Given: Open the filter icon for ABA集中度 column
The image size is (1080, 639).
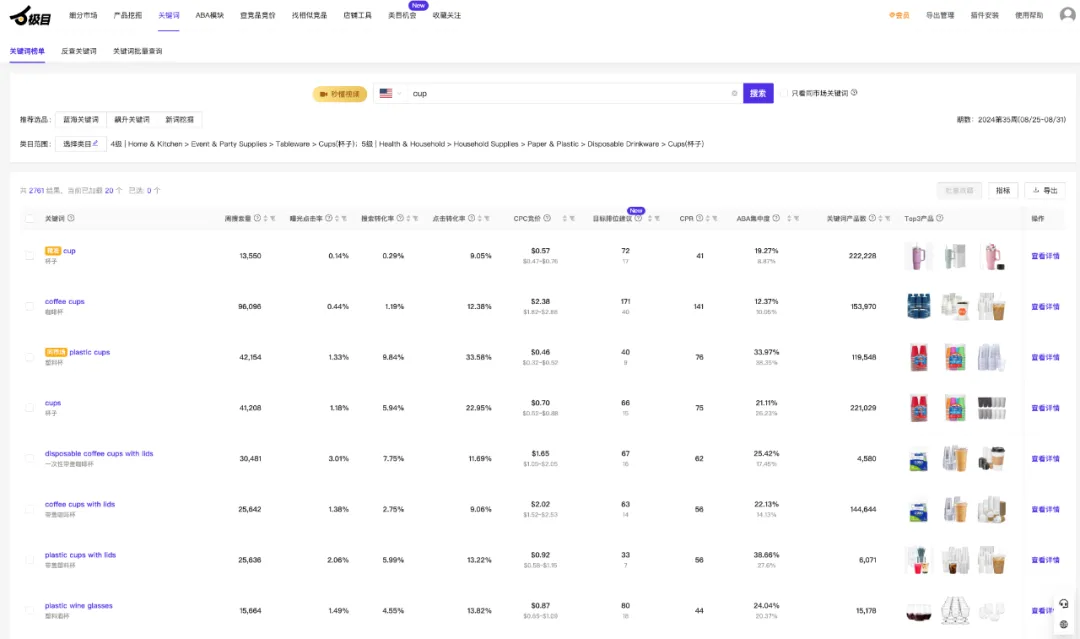Looking at the screenshot, I should [796, 218].
